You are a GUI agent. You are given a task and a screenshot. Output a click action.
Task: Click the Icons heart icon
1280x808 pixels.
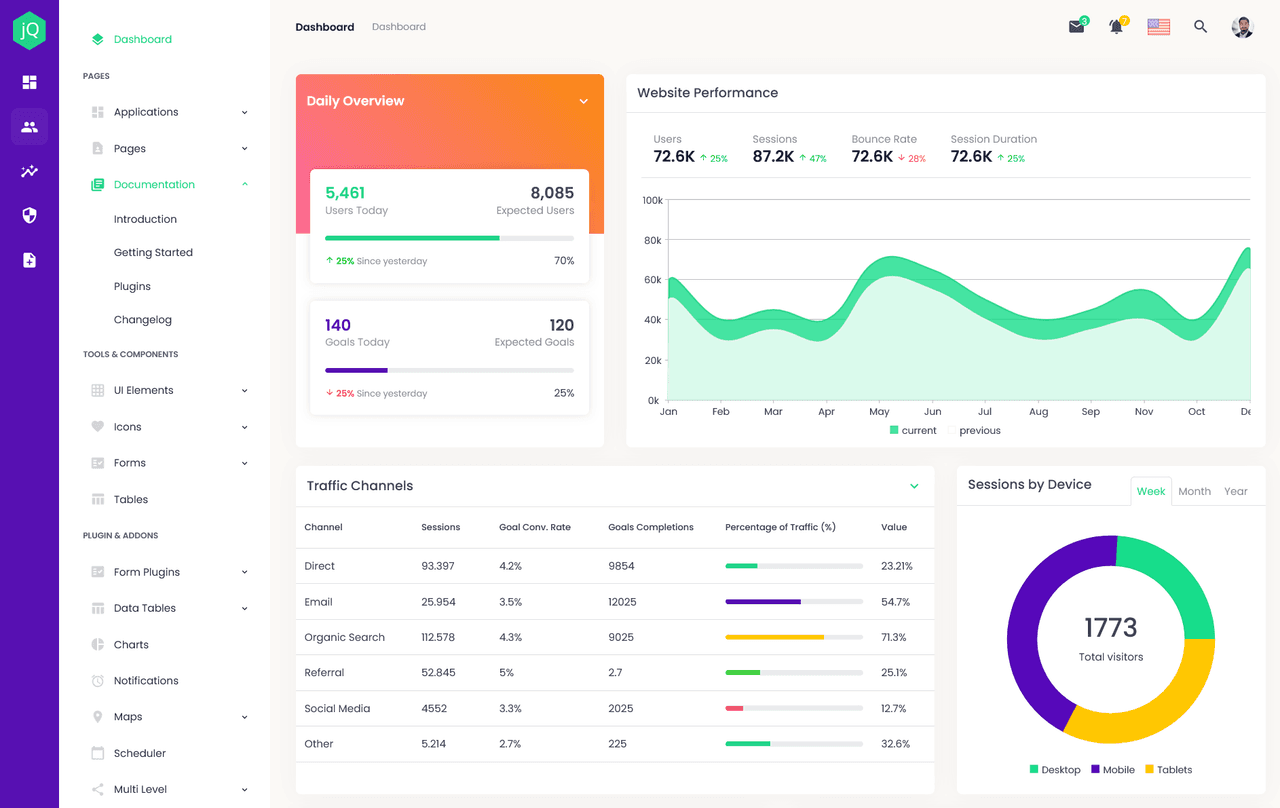tap(97, 427)
